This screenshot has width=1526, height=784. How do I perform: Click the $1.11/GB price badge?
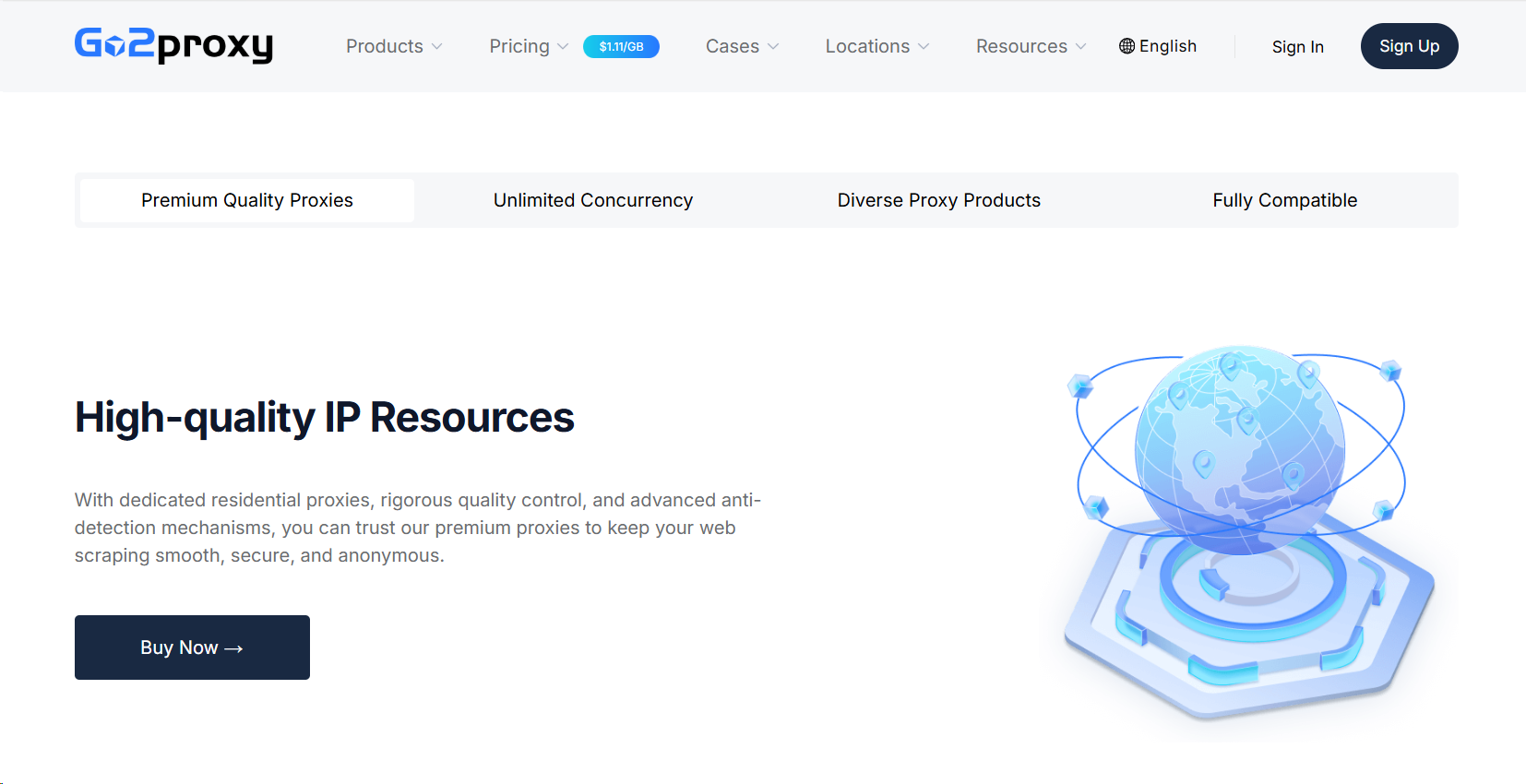tap(621, 46)
